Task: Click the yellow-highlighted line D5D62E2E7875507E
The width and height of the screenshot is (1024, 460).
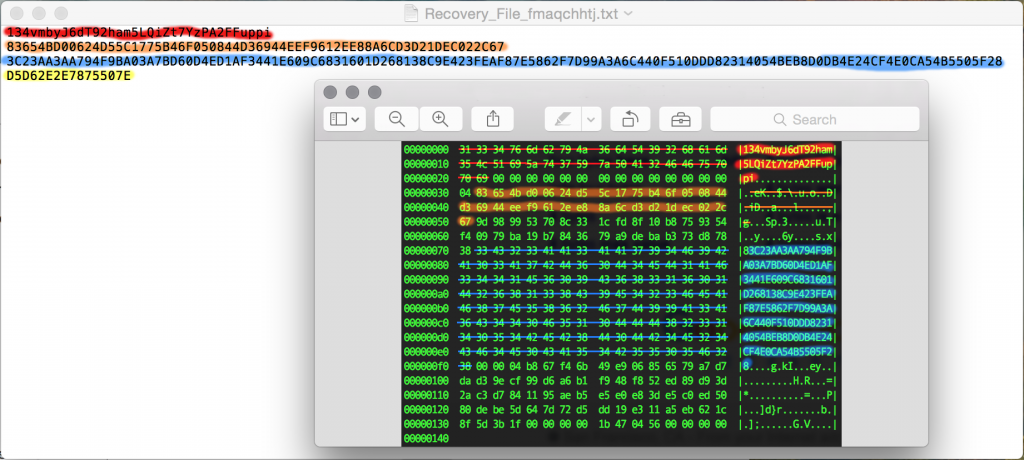Action: pos(69,76)
